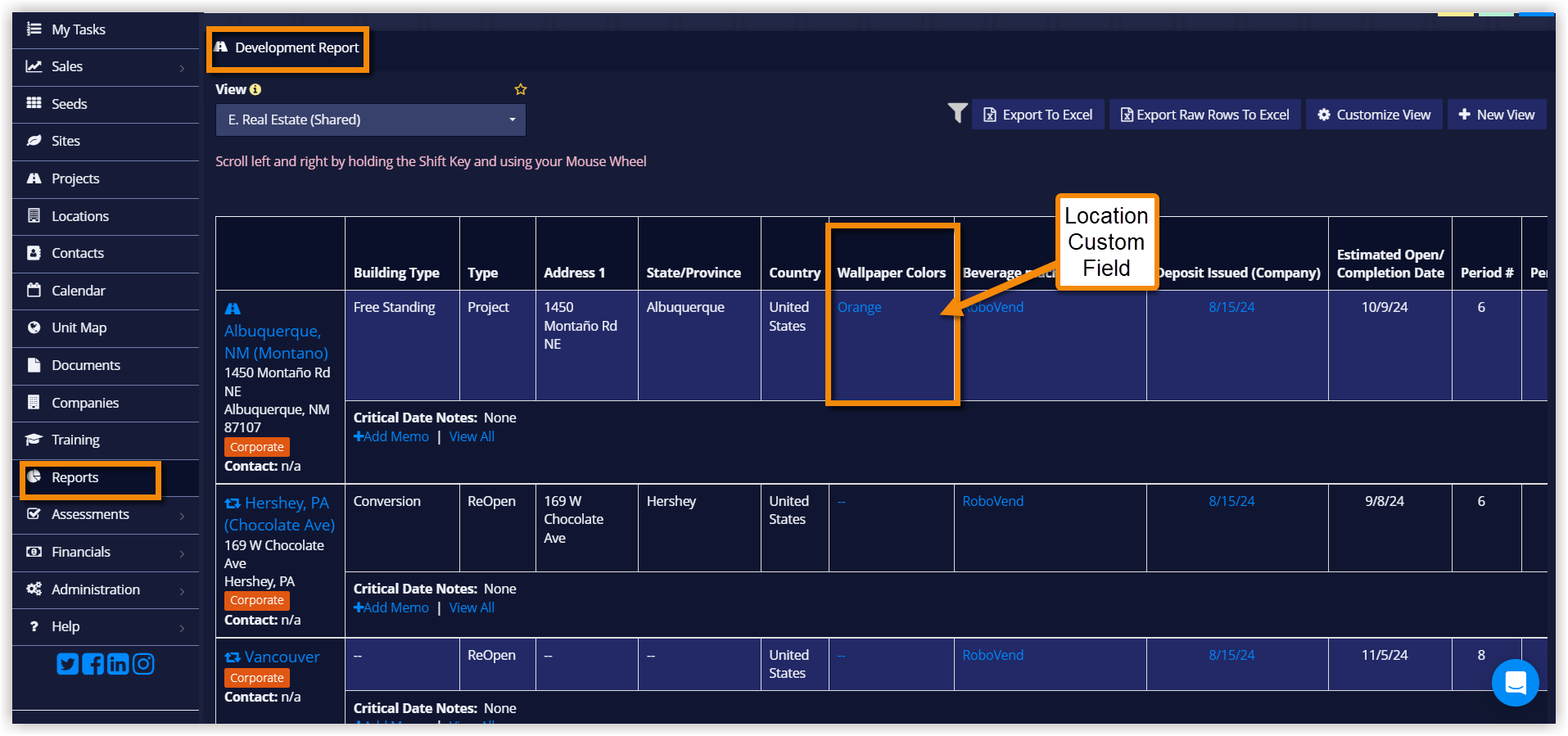Open Reports in the sidebar
The image size is (1568, 736).
click(x=75, y=478)
